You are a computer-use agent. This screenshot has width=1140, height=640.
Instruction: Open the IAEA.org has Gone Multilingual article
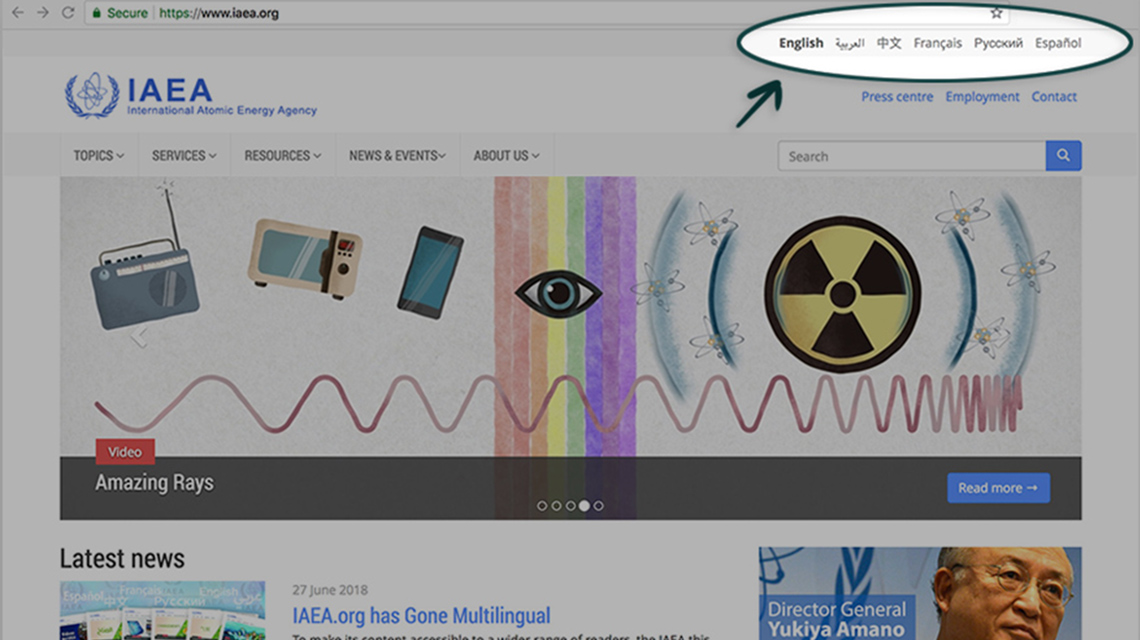coord(421,615)
